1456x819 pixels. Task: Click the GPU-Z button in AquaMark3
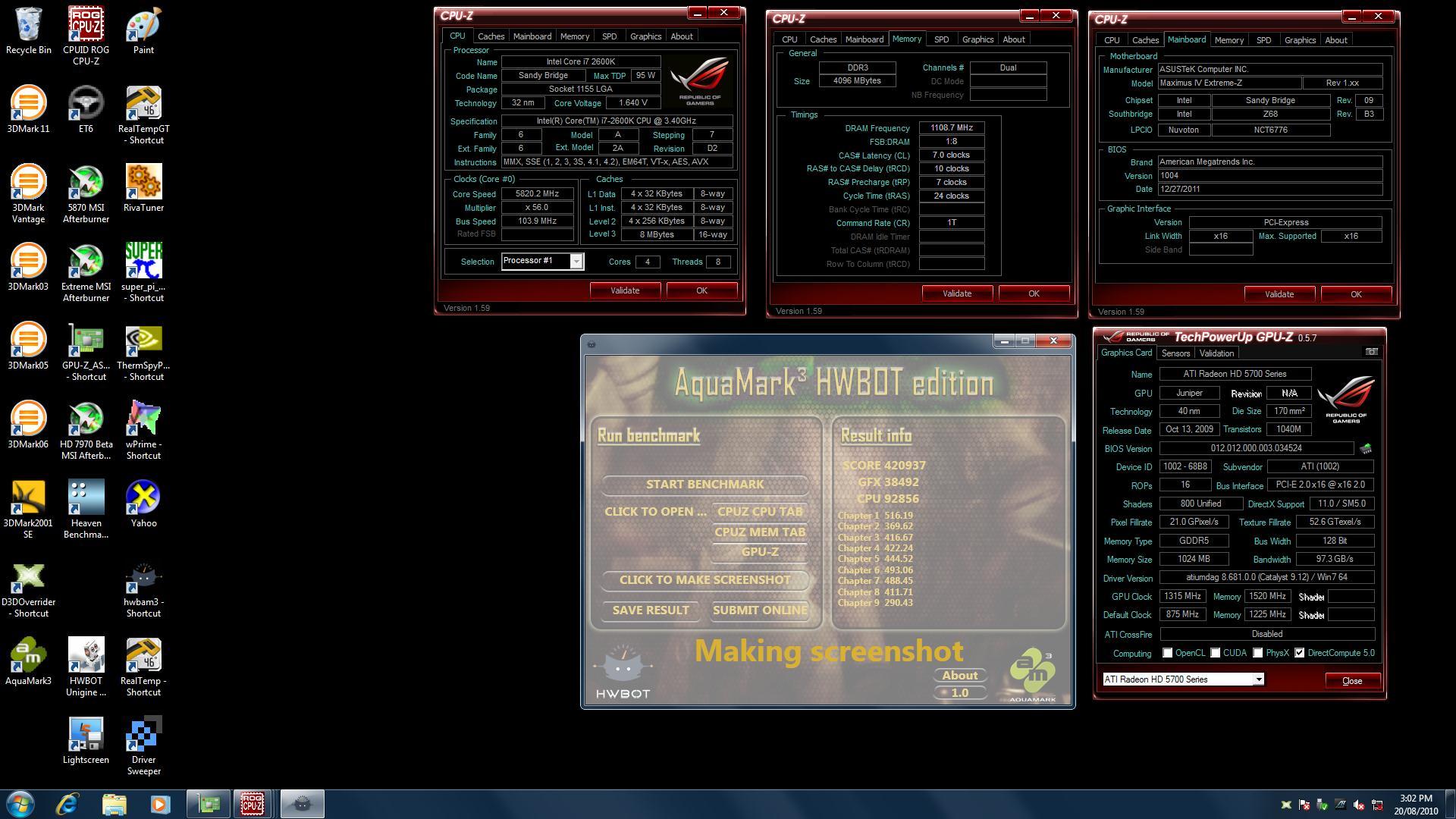(760, 552)
